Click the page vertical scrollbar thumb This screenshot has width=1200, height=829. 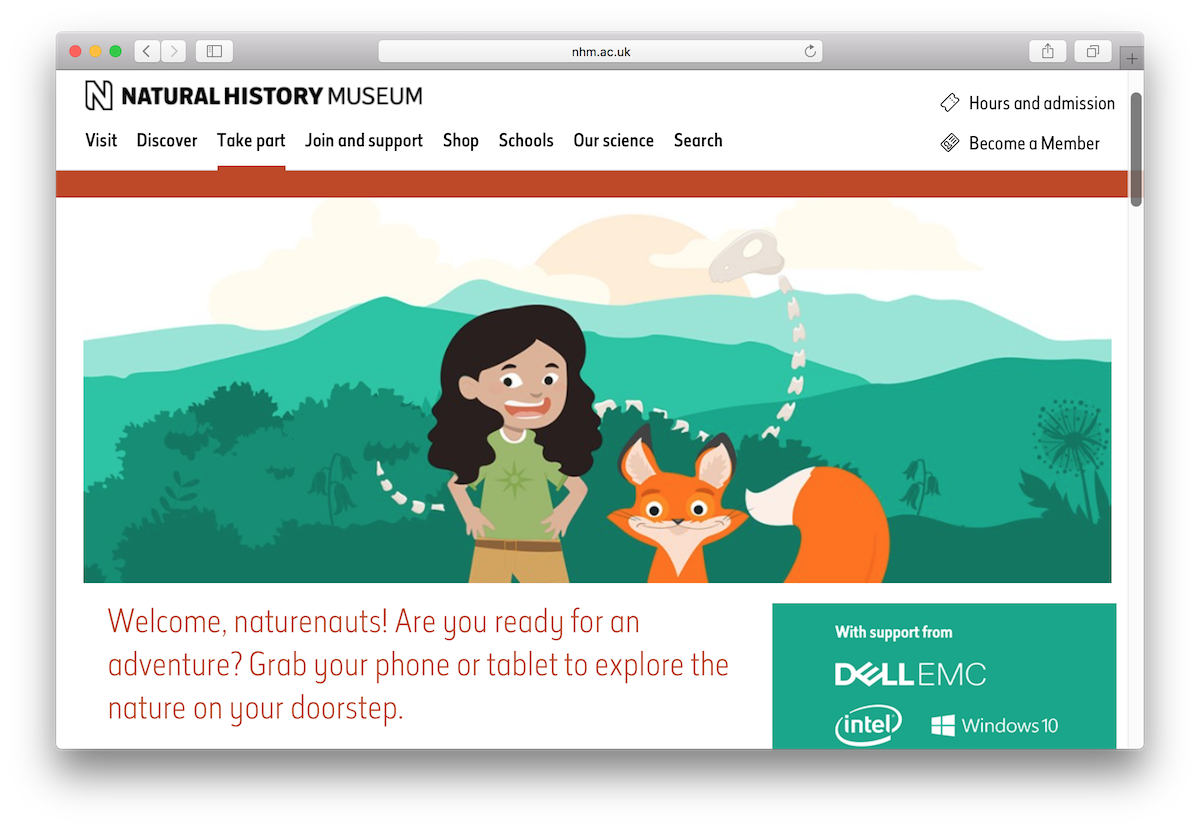[1136, 150]
